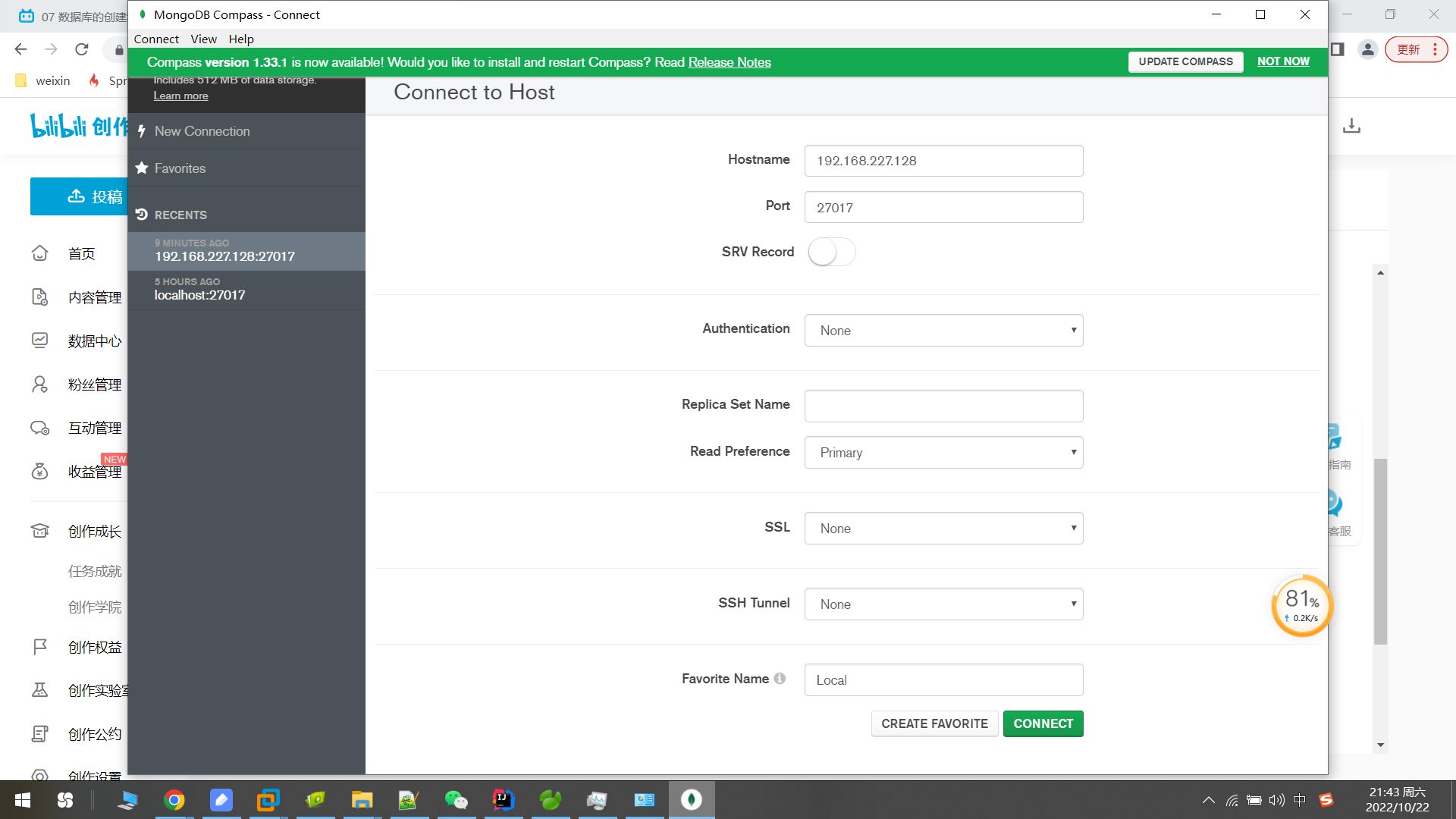The width and height of the screenshot is (1456, 819).
Task: Open the Help menu
Action: coord(241,39)
